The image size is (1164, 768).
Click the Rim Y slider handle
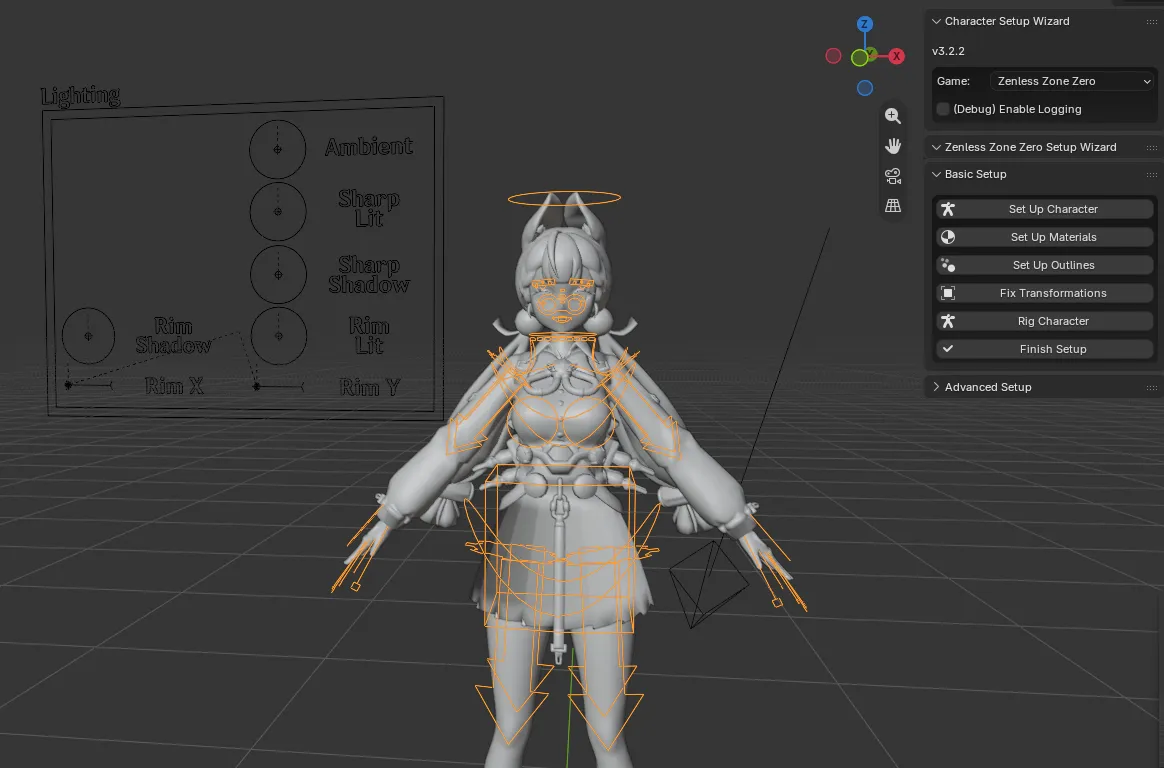(x=257, y=387)
